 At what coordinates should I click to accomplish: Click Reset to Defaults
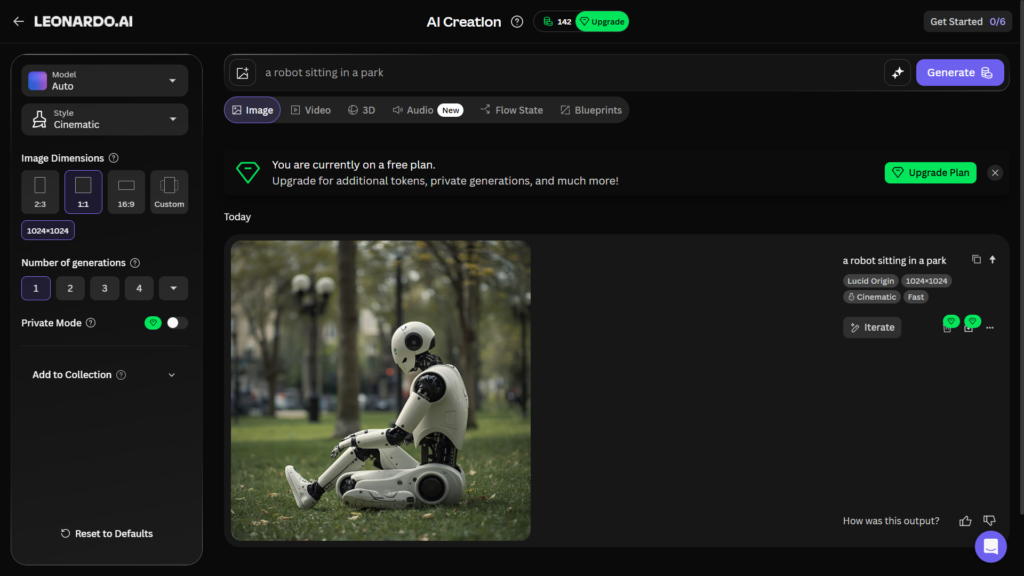[x=106, y=534]
